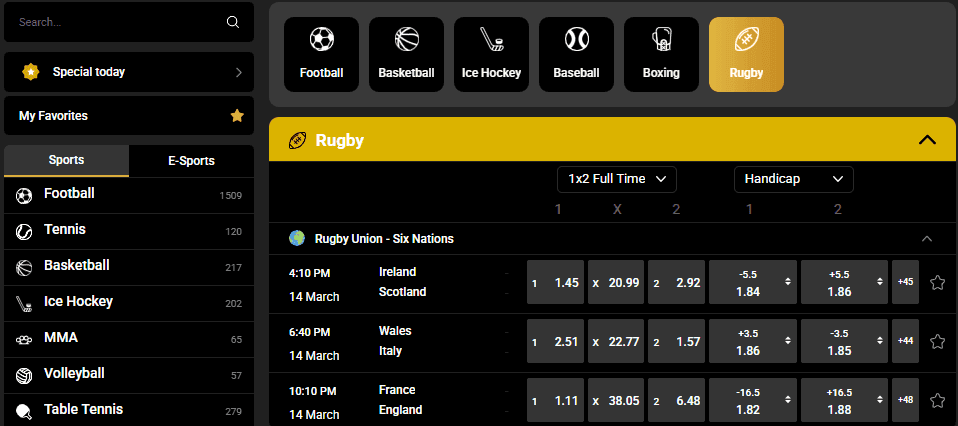Favorite the France vs England match
The width and height of the screenshot is (958, 426).
(937, 400)
